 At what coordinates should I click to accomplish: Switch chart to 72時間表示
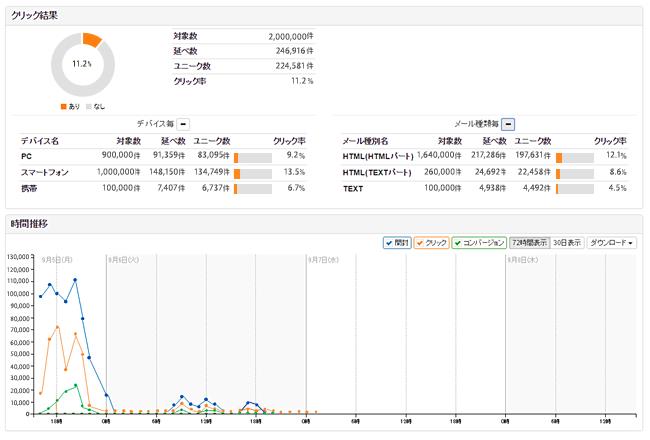tap(529, 243)
